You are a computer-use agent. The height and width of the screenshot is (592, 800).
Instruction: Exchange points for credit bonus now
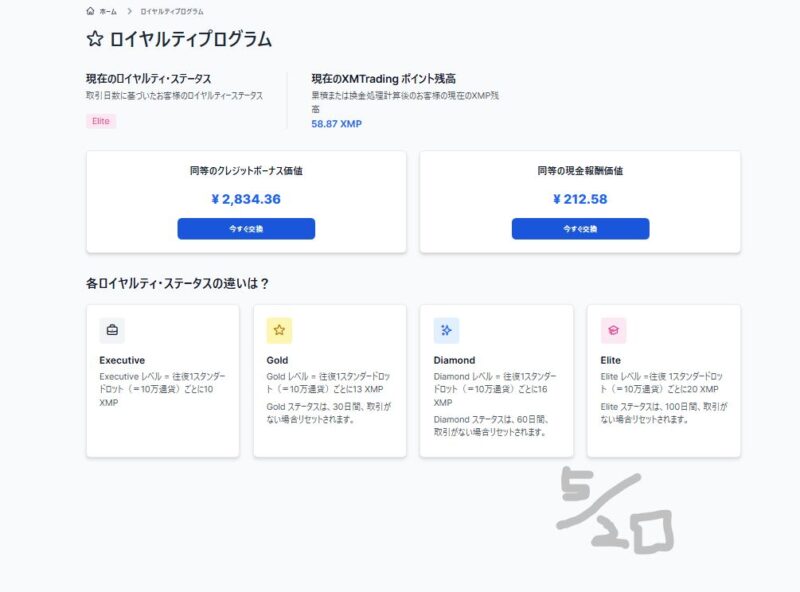pos(246,229)
